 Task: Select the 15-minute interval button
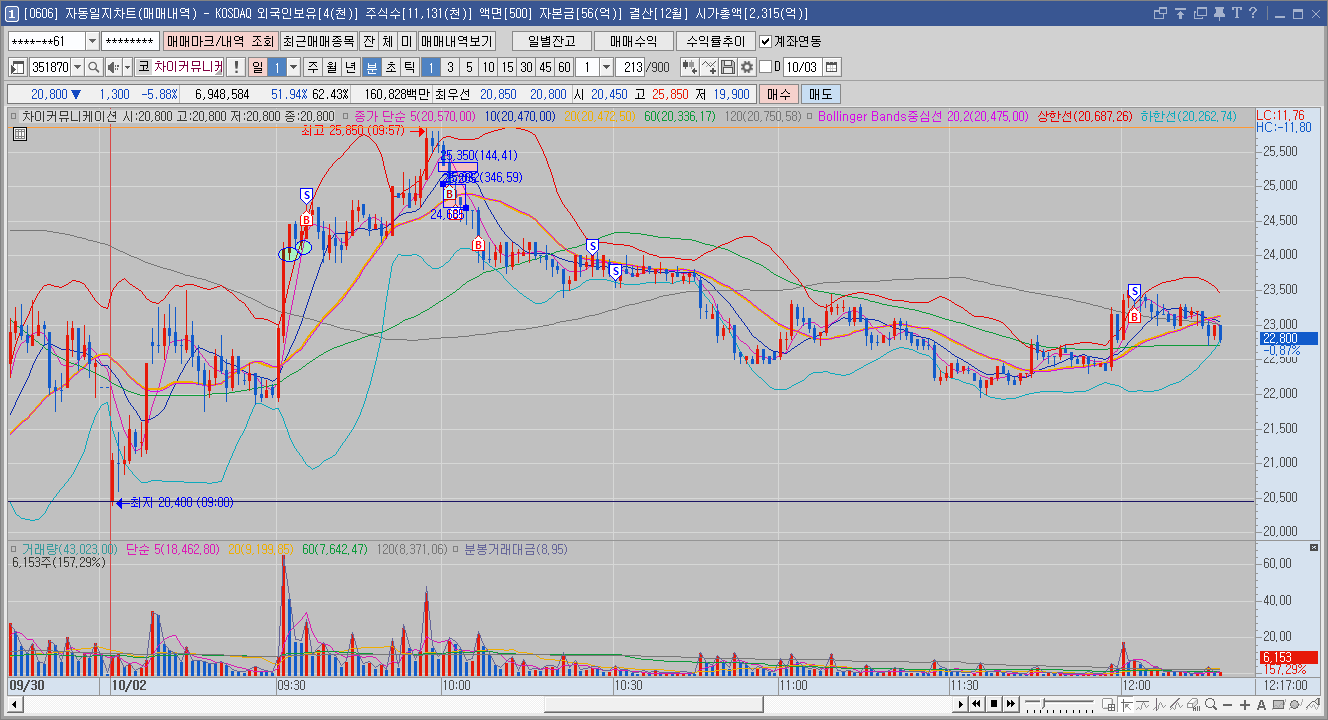(x=507, y=67)
